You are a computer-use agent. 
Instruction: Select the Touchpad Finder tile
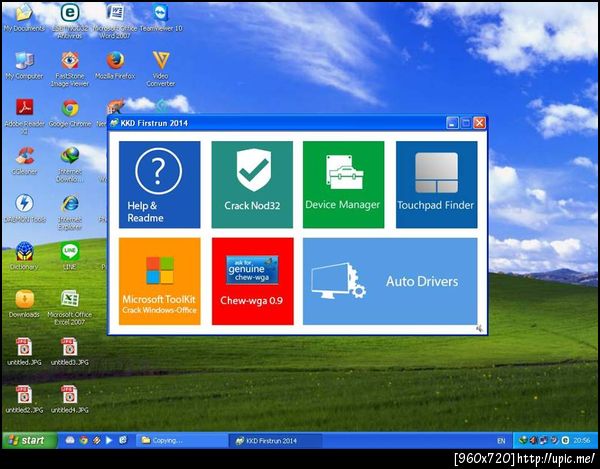(436, 184)
